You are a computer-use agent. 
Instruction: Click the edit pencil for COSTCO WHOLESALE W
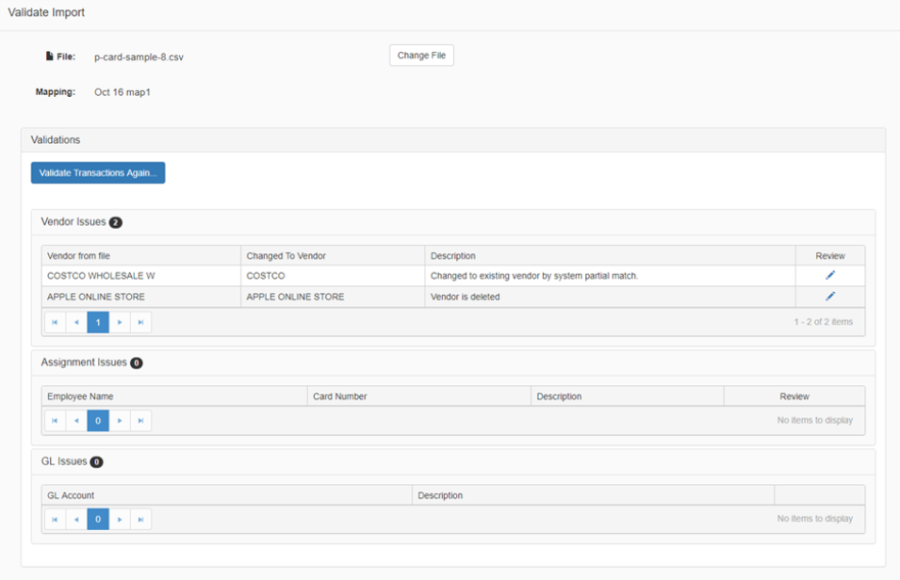(x=830, y=275)
